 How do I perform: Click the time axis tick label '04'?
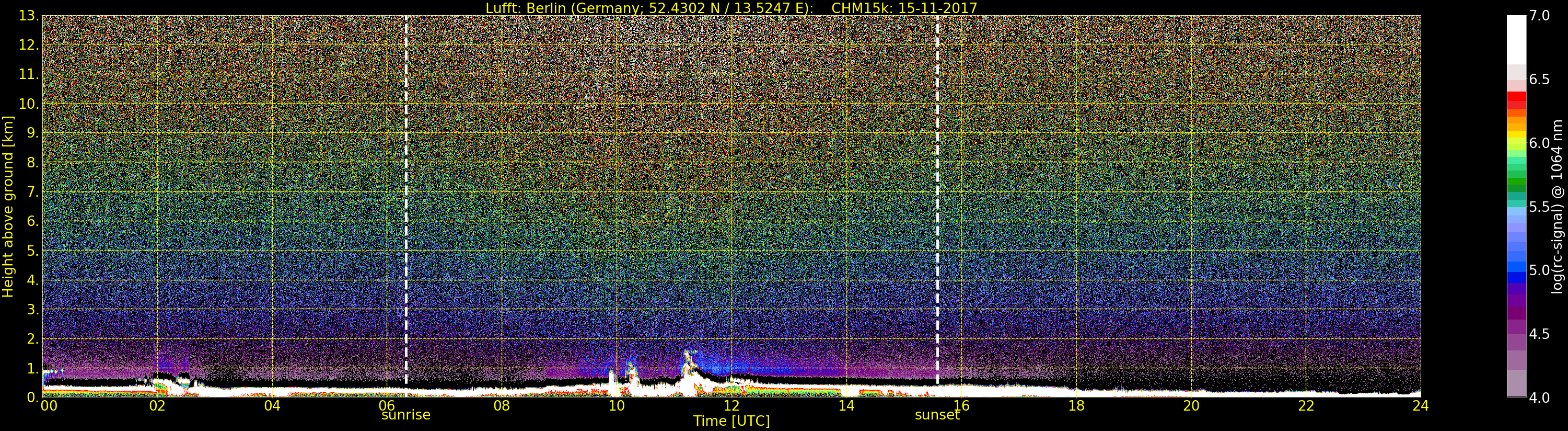click(x=272, y=405)
